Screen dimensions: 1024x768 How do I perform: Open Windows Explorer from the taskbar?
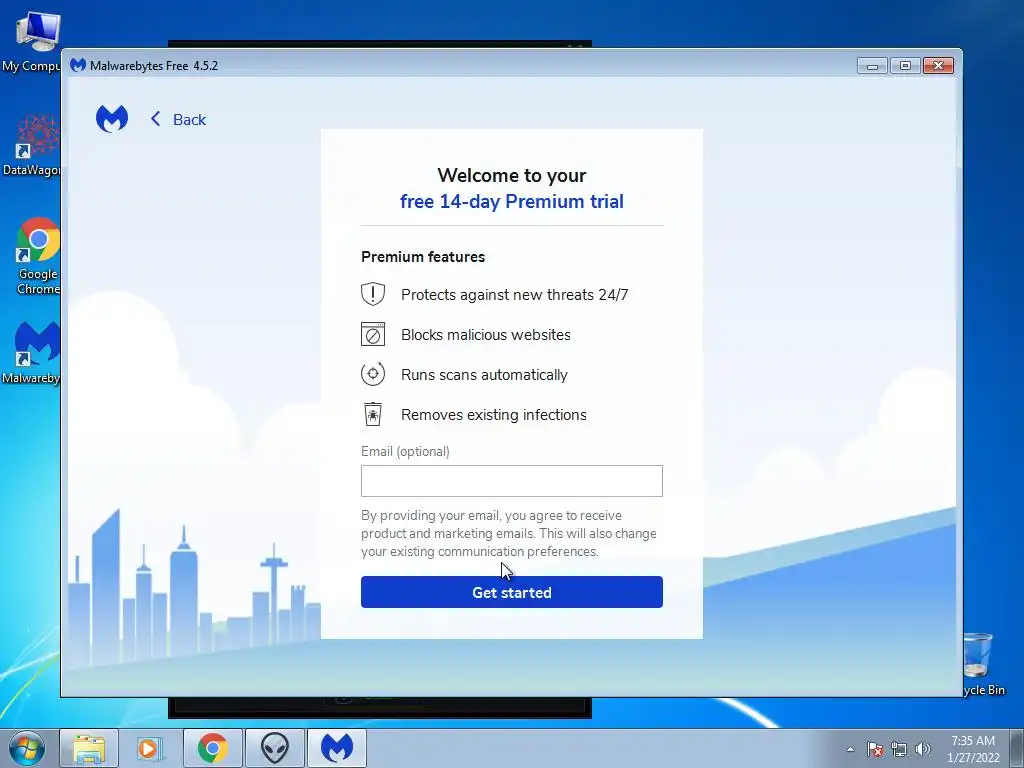(89, 748)
